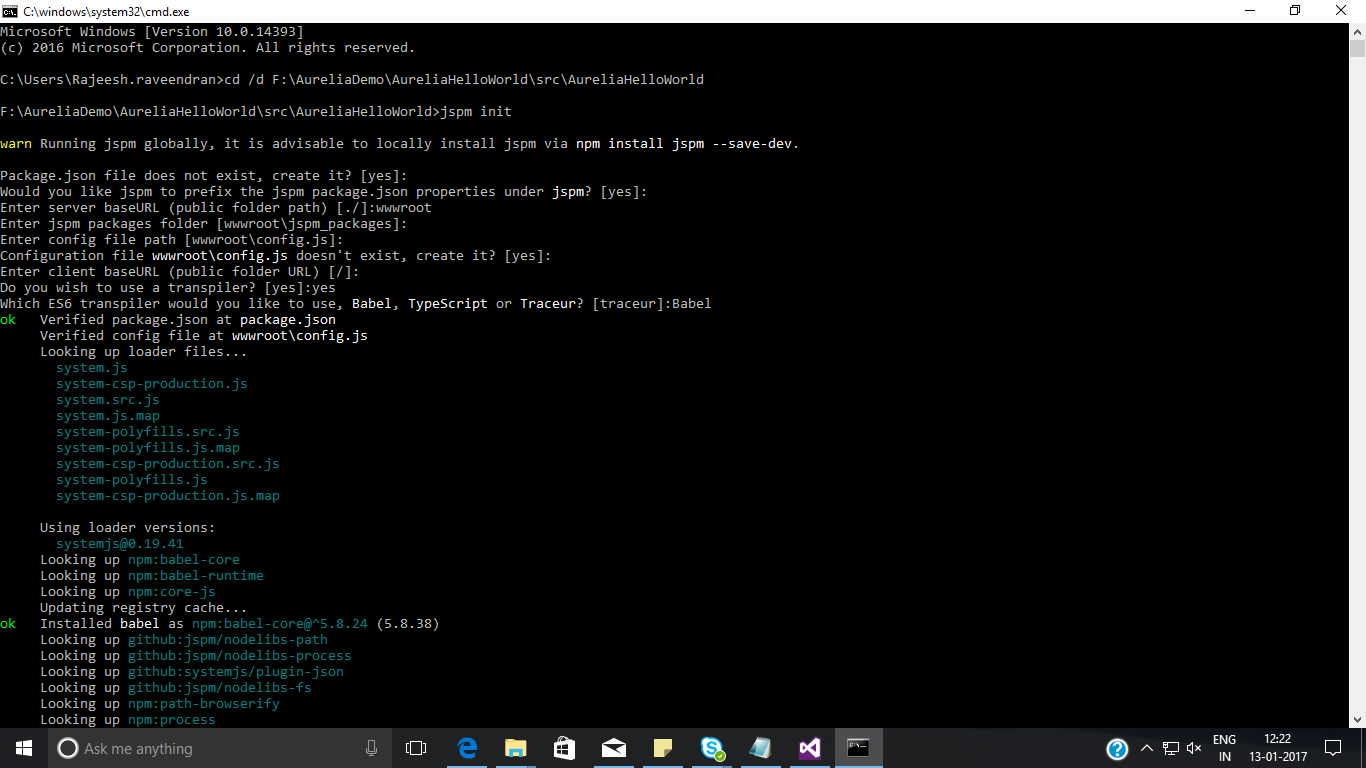The height and width of the screenshot is (768, 1366).
Task: Click 'system-polyfills.src.js' file name
Action: 148,431
